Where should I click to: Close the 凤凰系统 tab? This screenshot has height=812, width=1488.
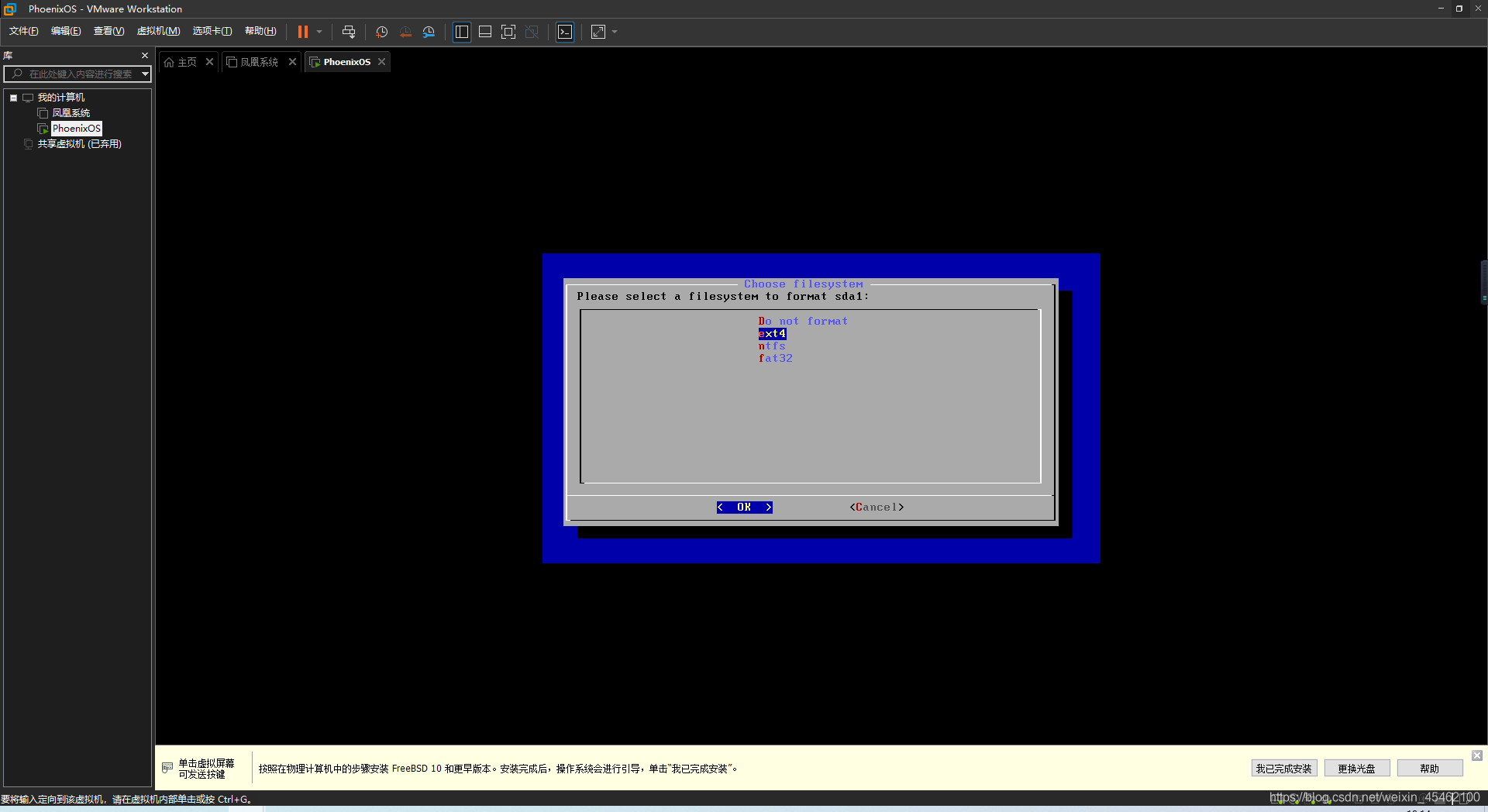pyautogui.click(x=292, y=62)
